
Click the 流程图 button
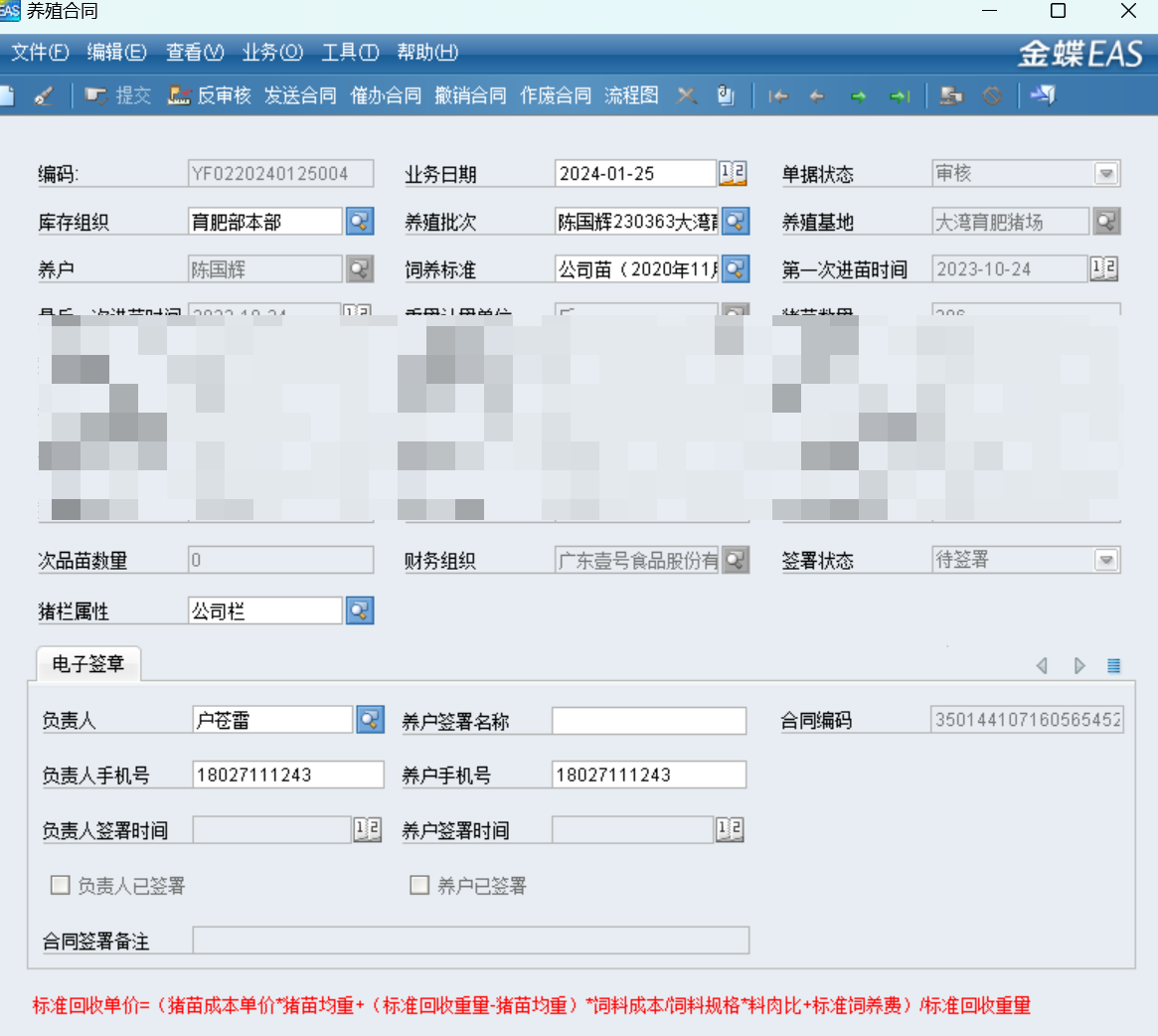coord(631,95)
